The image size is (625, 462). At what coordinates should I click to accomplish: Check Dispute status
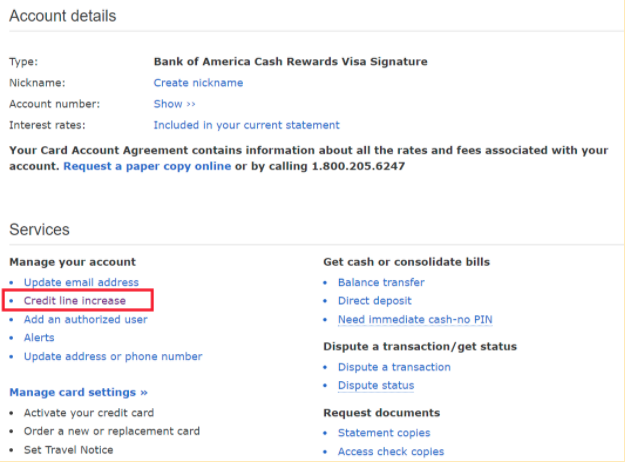[376, 385]
